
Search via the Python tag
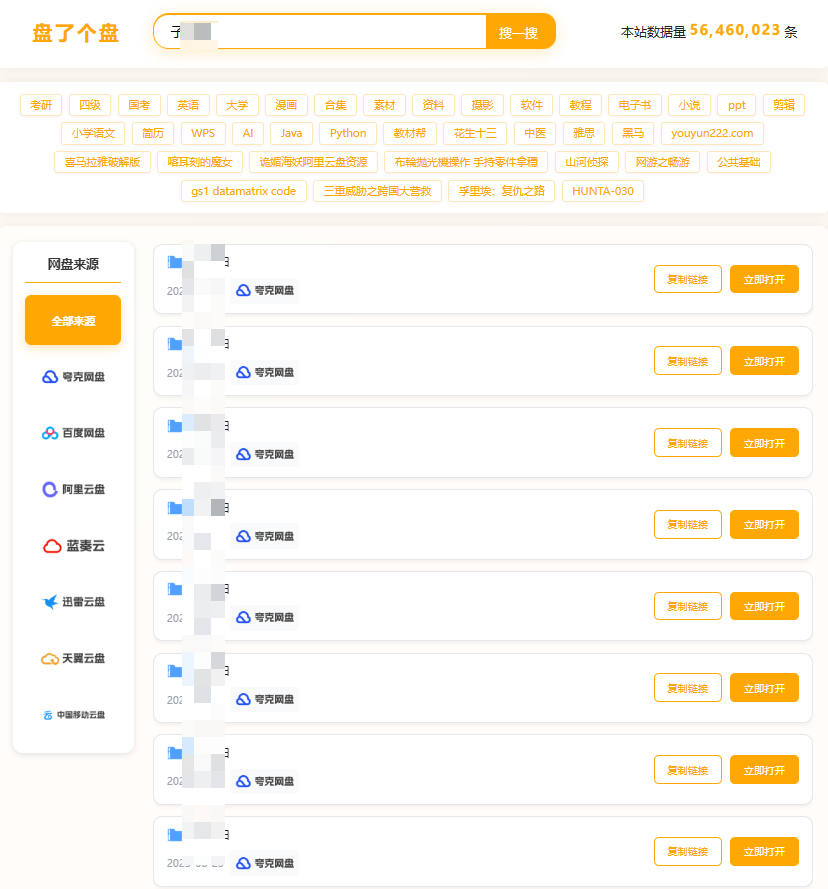coord(347,132)
